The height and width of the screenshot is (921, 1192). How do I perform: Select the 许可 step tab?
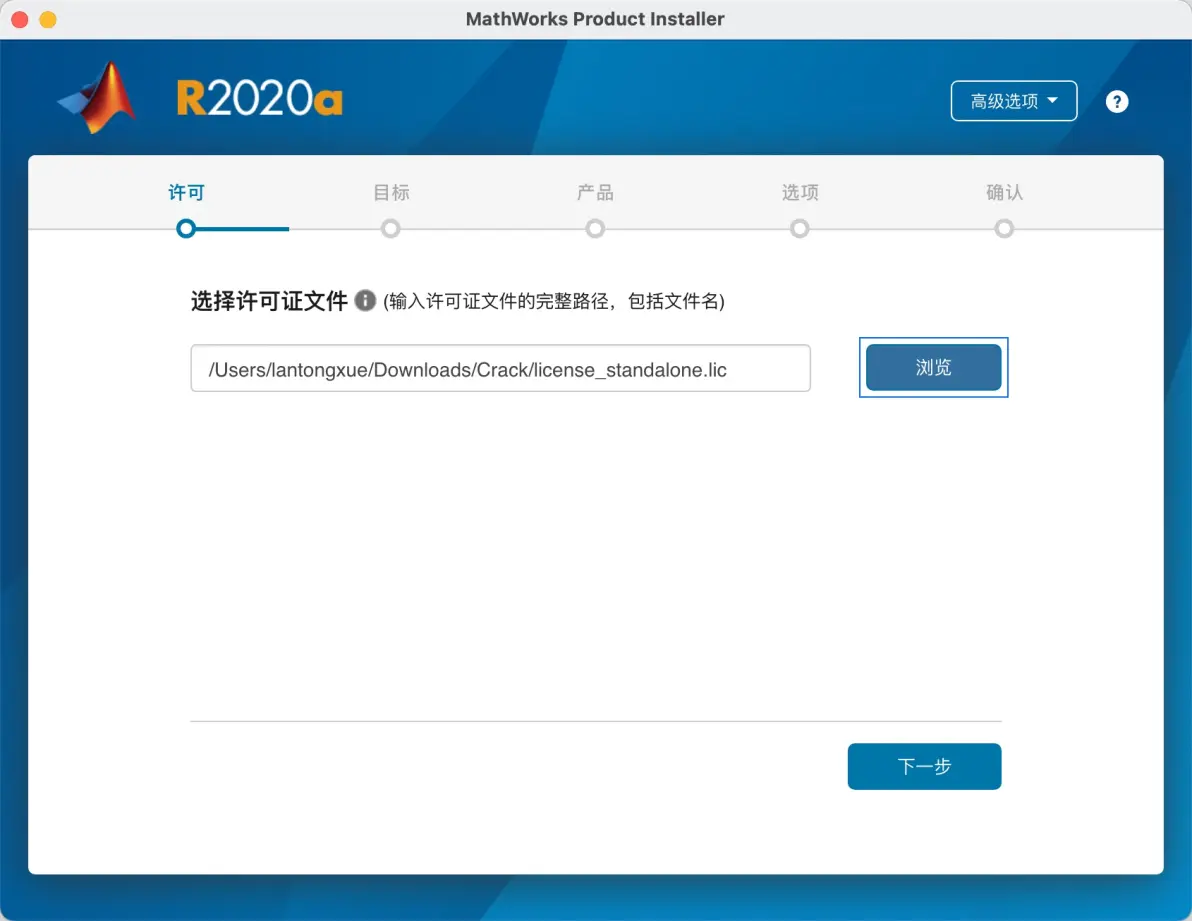click(x=186, y=192)
